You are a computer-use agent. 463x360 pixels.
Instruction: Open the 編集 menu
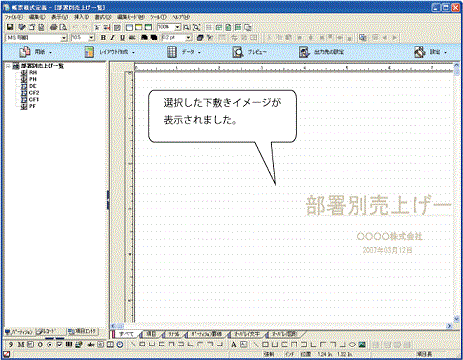[x=37, y=17]
